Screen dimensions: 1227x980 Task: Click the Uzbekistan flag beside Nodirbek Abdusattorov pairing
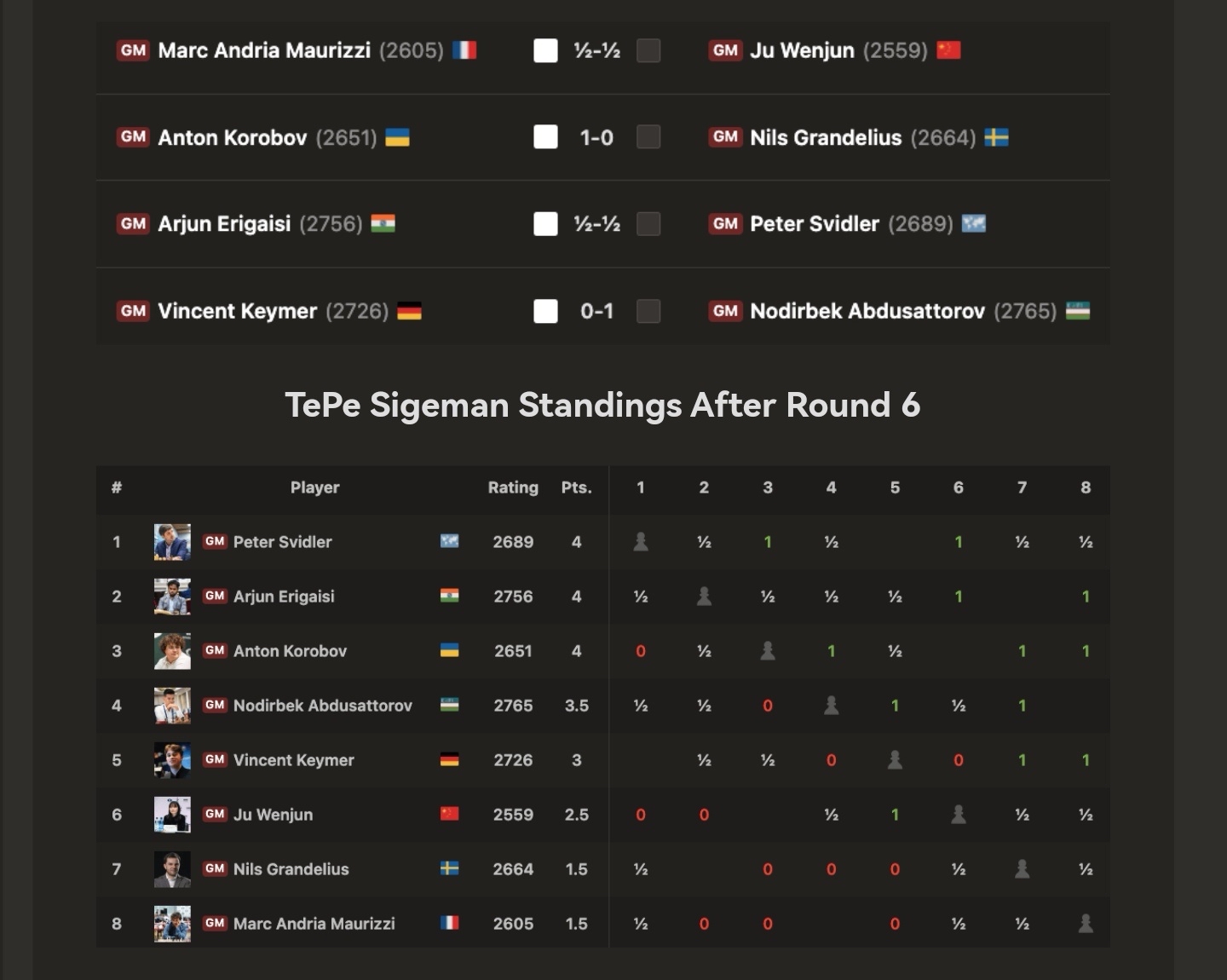[x=1078, y=311]
